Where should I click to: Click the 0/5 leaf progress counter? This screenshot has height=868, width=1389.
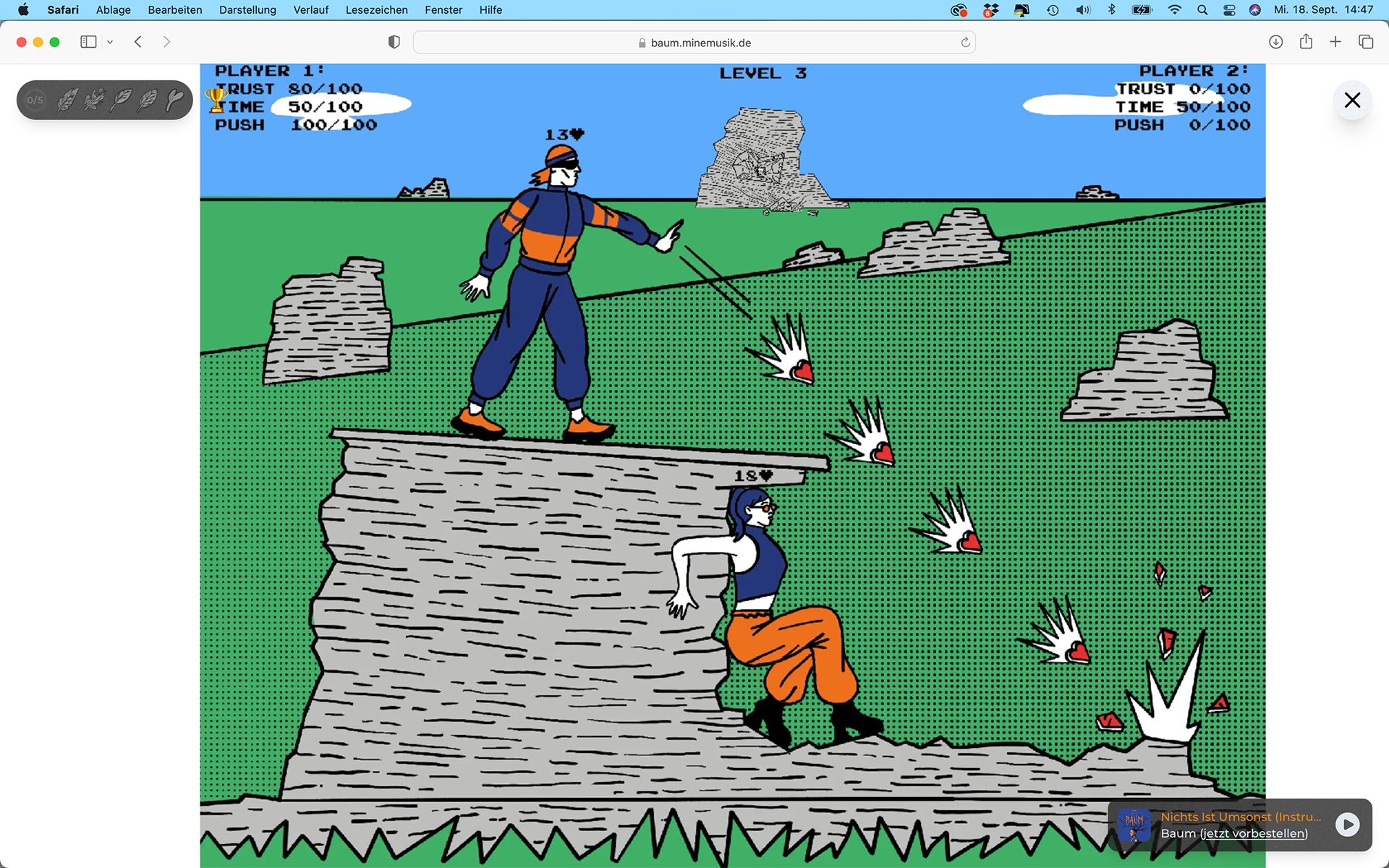(35, 100)
